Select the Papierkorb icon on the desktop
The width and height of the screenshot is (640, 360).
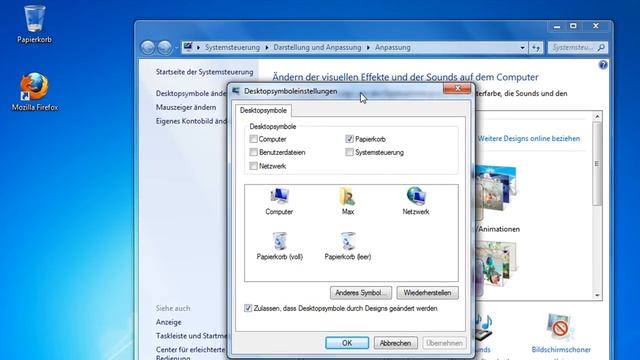pos(34,24)
